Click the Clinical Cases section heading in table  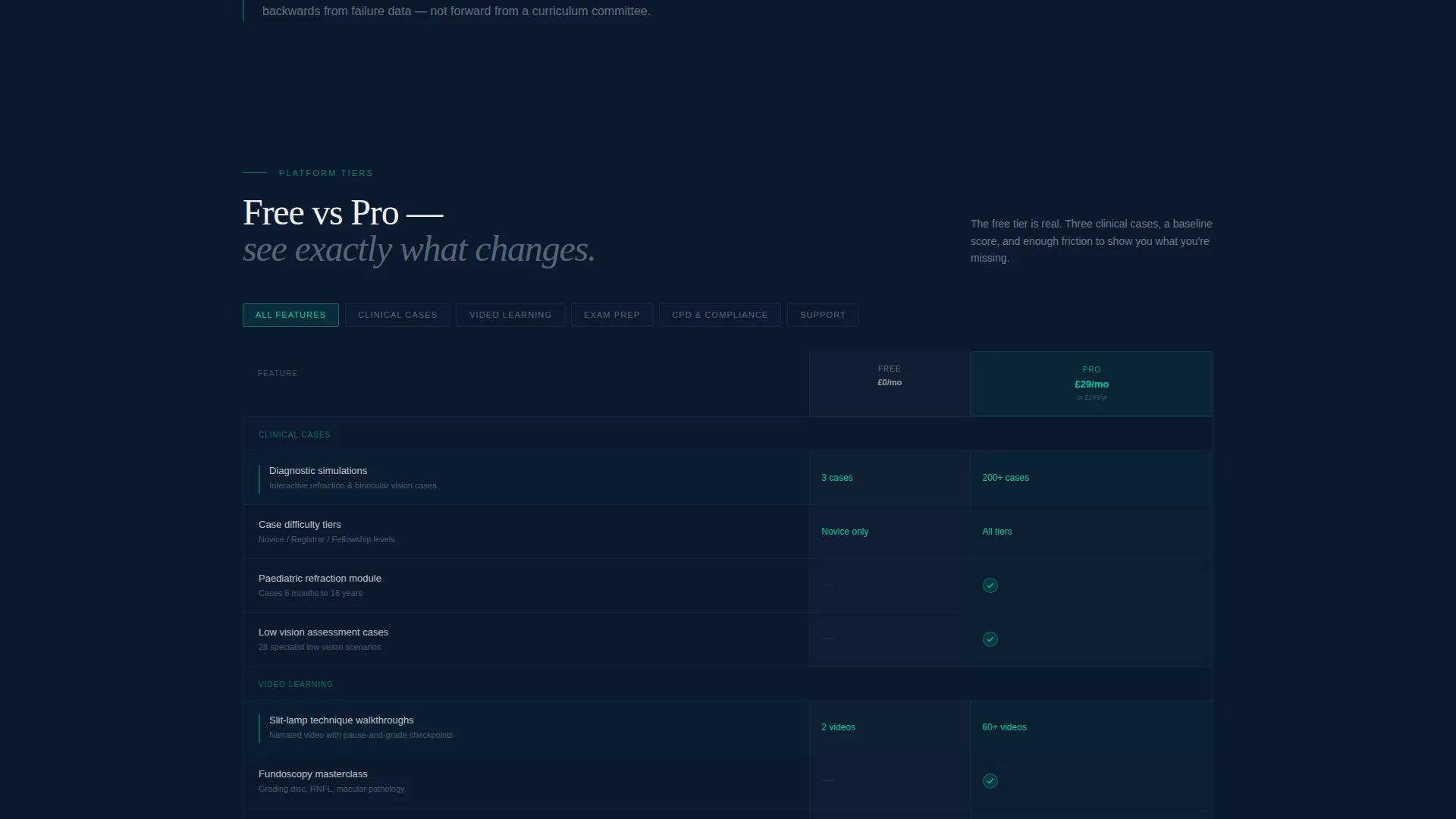[294, 435]
